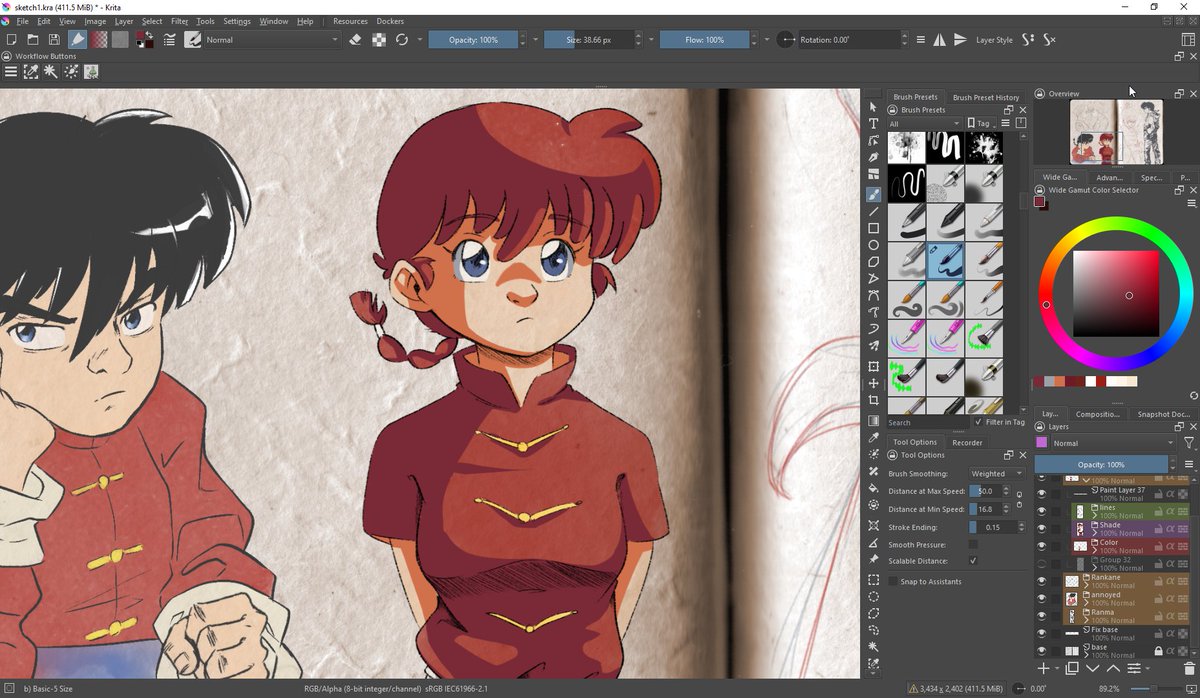Screen dimensions: 1200x698
Task: Duplicate layer using the copy icon
Action: pos(1071,667)
